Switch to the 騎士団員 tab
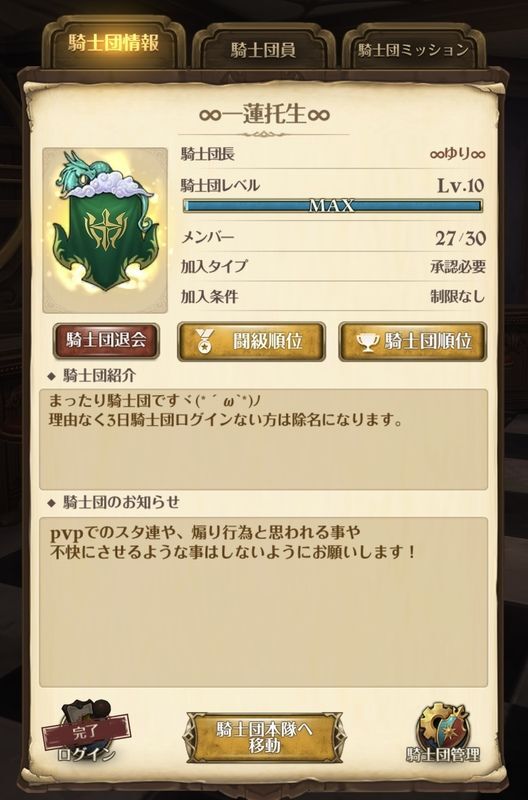Screen dimensions: 528x800 pyautogui.click(x=263, y=49)
